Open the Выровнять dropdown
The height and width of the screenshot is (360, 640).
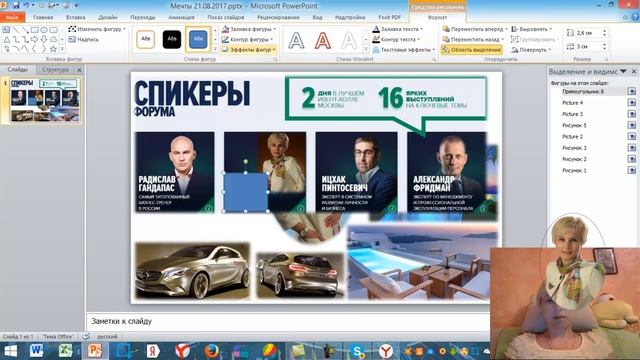coord(531,29)
